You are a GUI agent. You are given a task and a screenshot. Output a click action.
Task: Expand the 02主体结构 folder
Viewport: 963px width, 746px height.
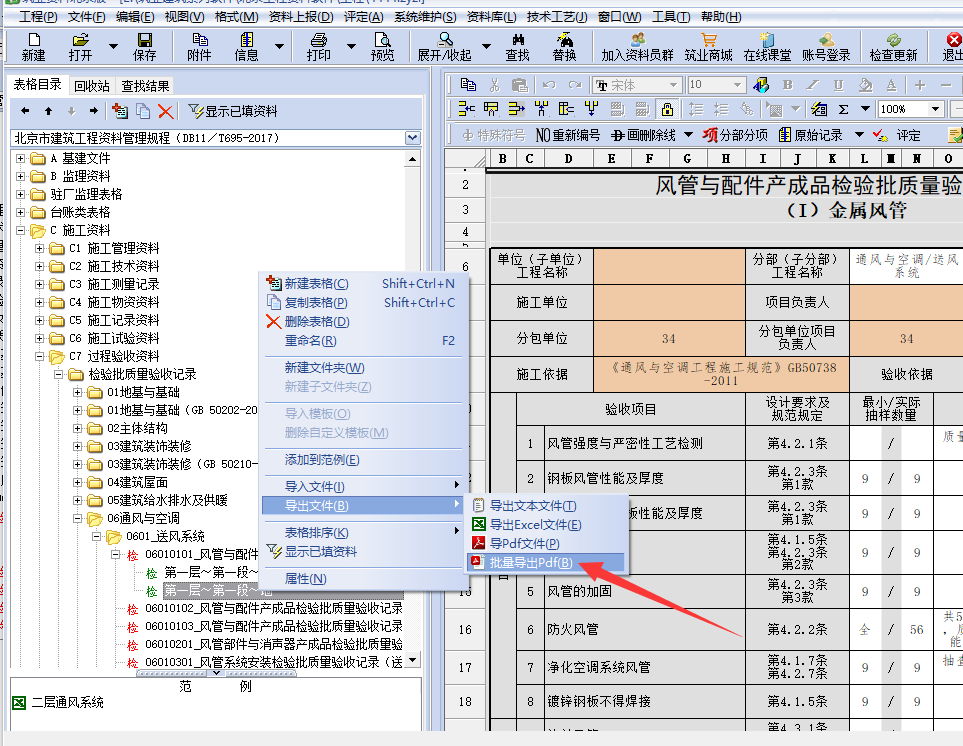77,428
